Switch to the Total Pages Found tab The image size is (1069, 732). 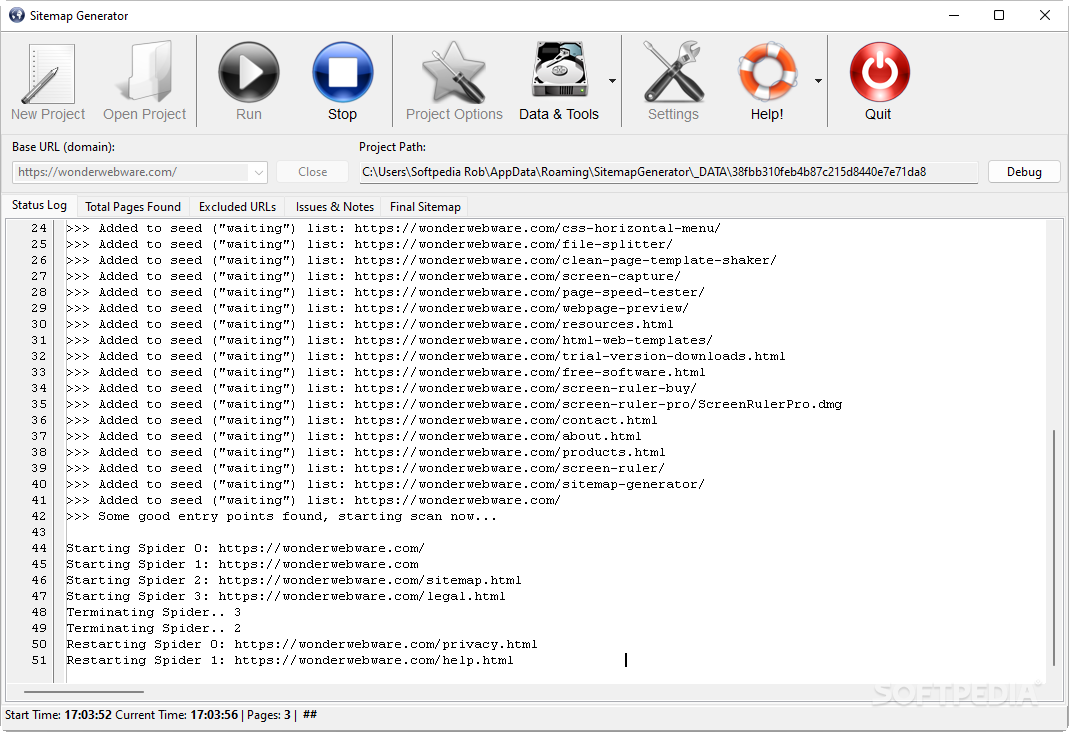click(x=133, y=207)
